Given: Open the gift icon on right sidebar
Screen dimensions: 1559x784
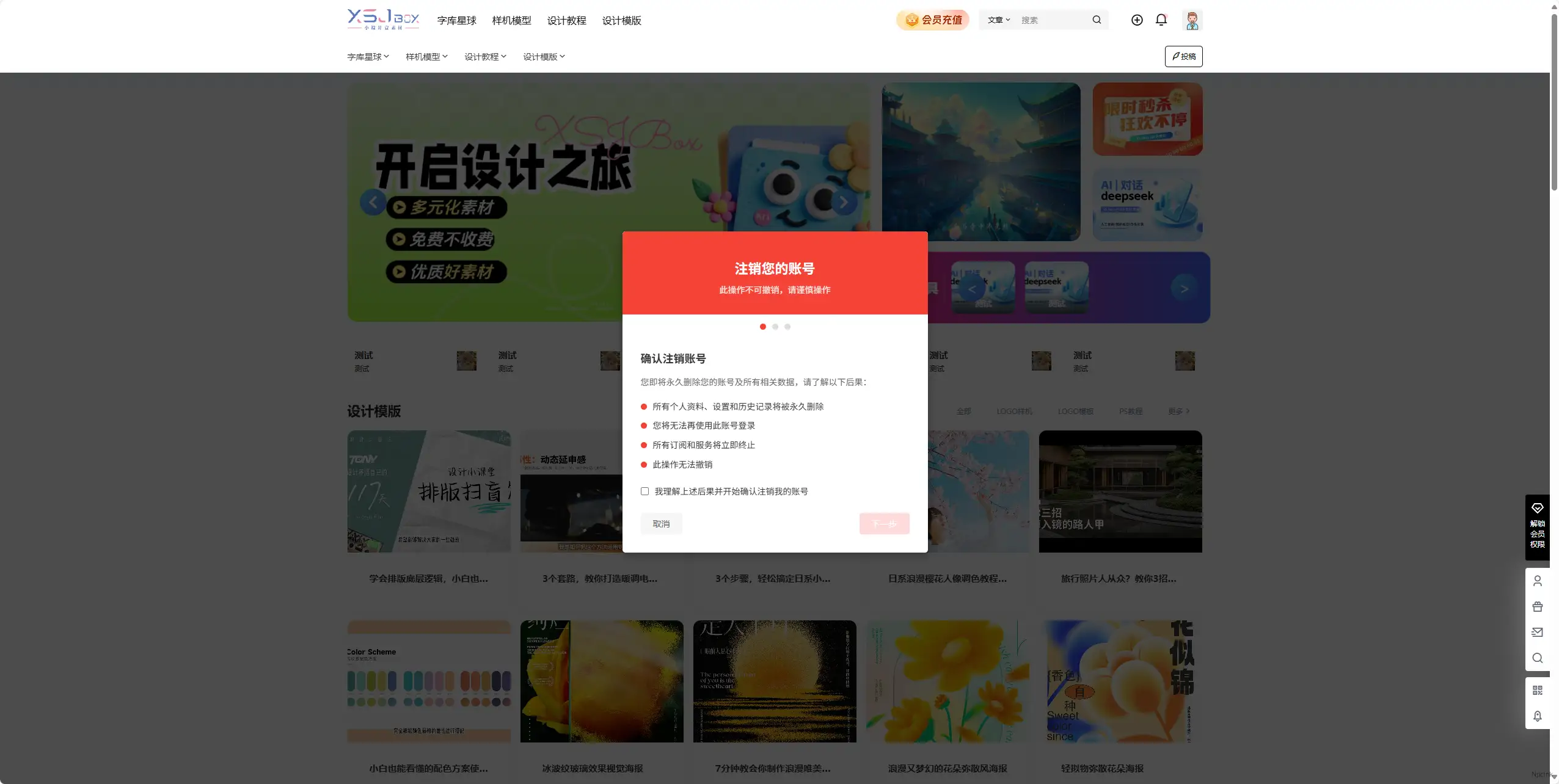Looking at the screenshot, I should [1538, 606].
